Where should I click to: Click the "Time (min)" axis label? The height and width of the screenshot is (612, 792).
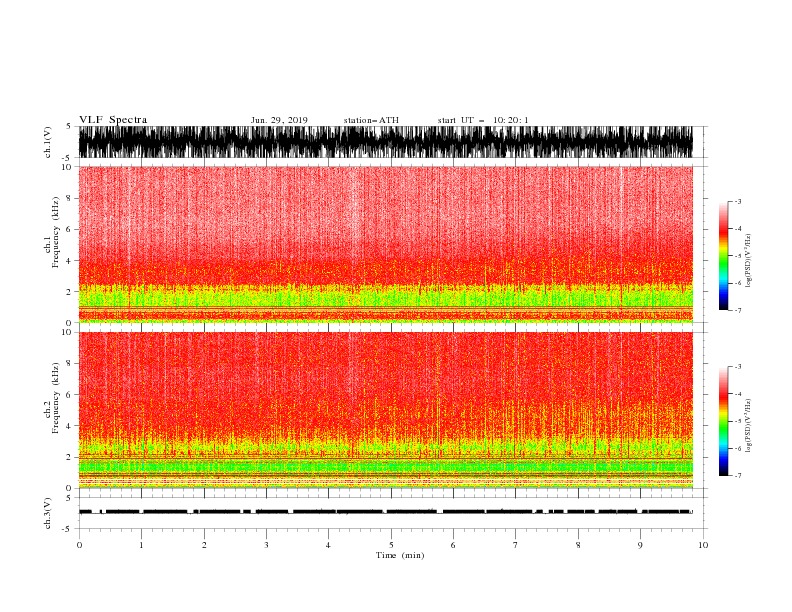coord(400,555)
